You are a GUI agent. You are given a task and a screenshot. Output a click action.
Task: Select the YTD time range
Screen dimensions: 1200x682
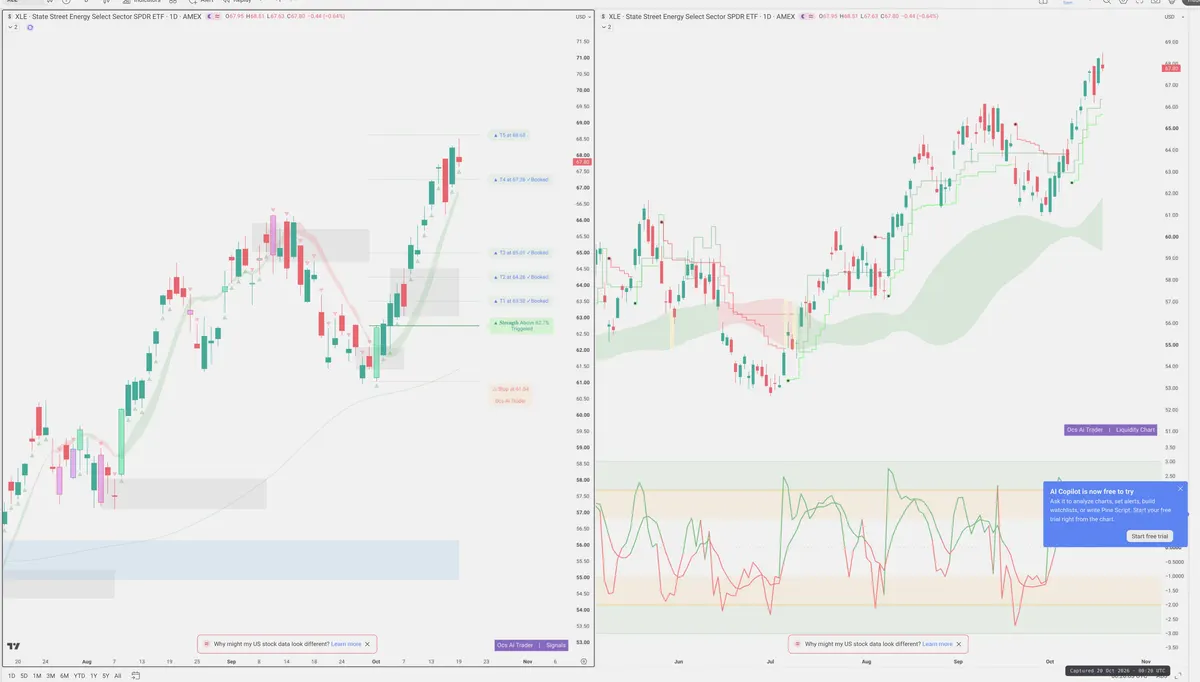click(79, 676)
